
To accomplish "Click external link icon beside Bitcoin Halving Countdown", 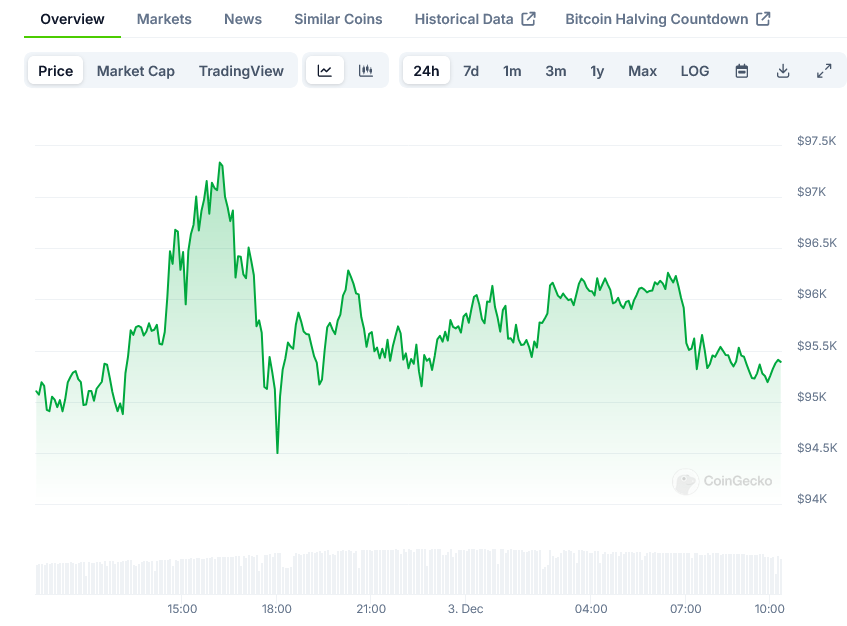I will (x=763, y=19).
